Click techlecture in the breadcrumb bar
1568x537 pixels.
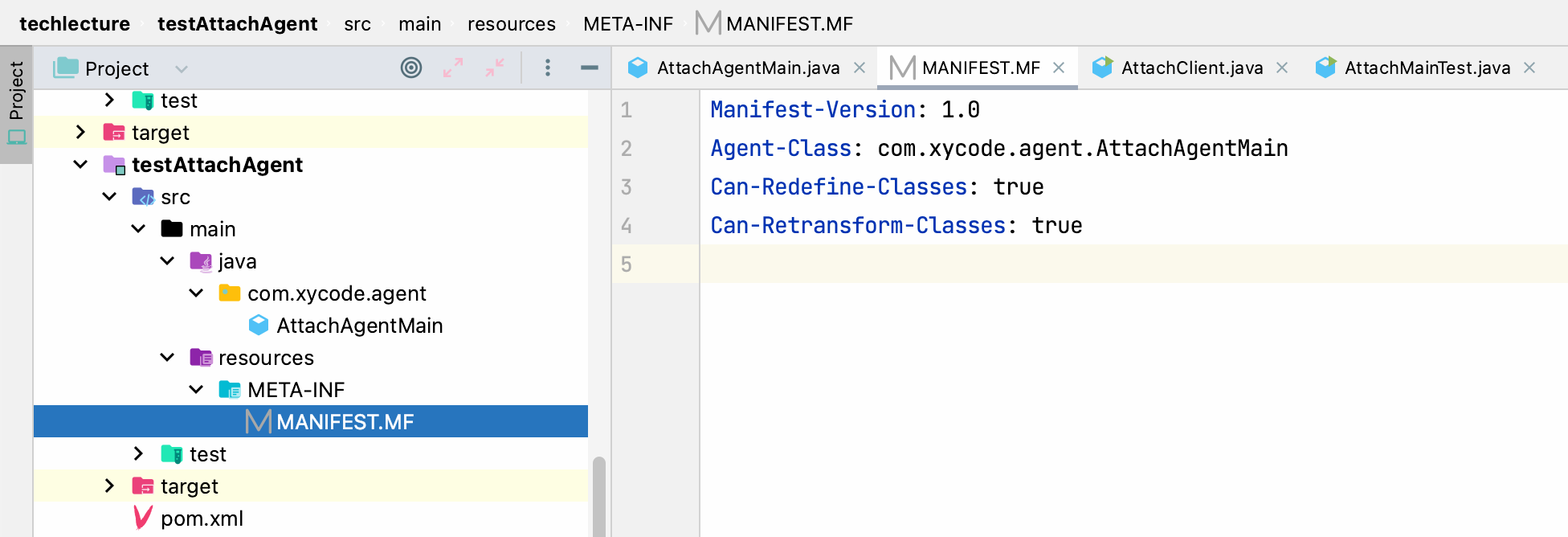coord(75,24)
